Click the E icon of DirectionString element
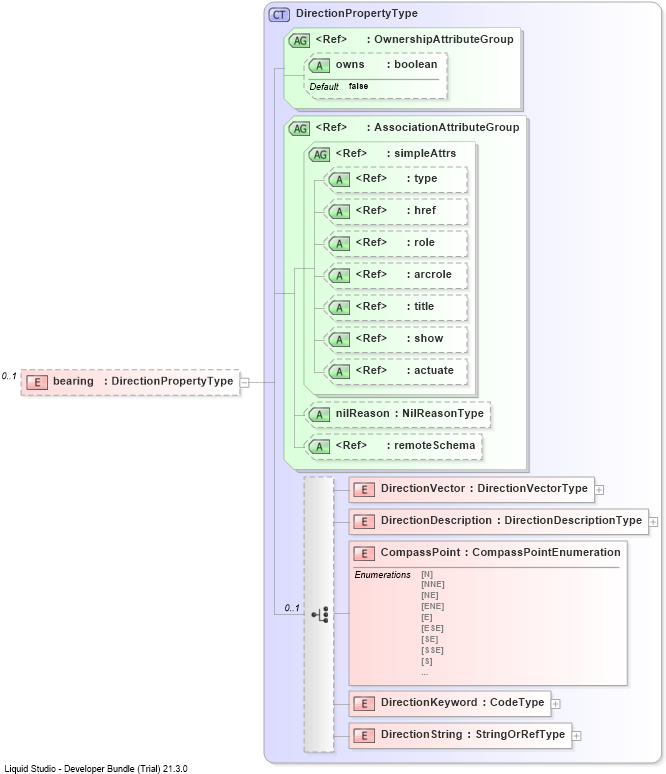The height and width of the screenshot is (774, 666). point(364,736)
